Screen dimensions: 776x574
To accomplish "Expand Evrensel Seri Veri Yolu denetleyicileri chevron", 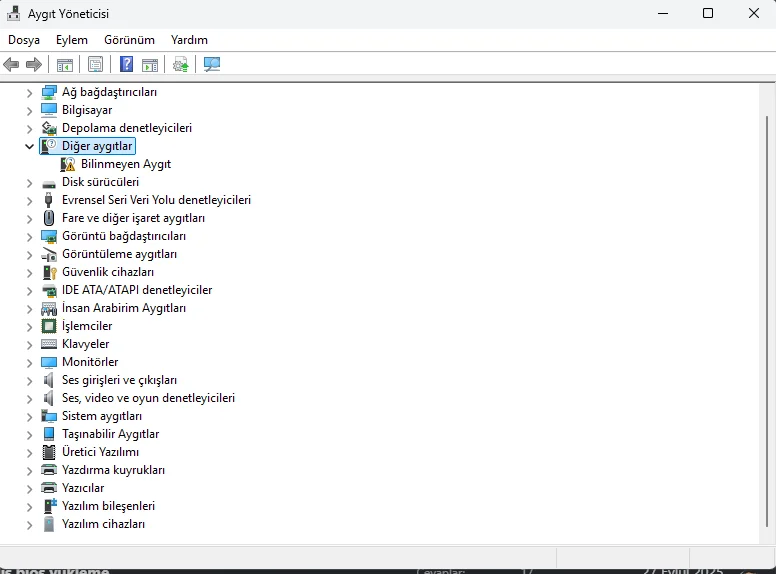I will tap(29, 200).
